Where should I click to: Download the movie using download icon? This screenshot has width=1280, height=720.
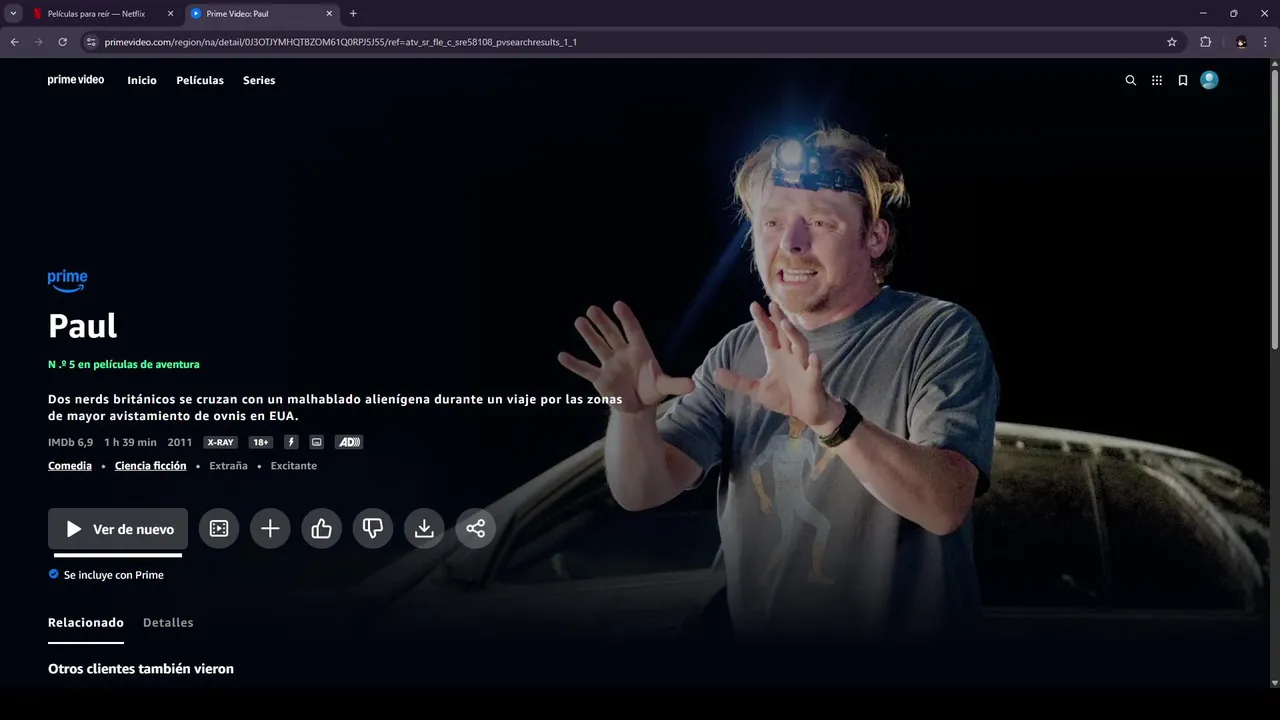point(424,529)
